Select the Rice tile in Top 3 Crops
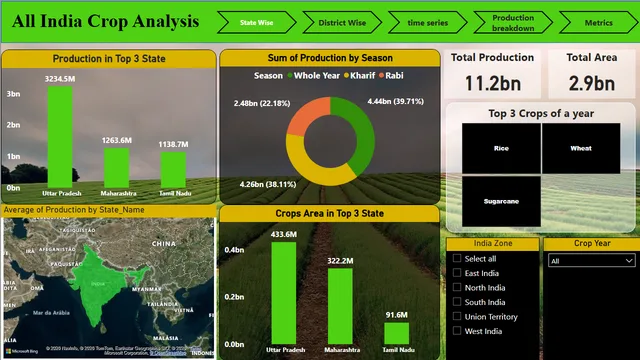 point(501,148)
